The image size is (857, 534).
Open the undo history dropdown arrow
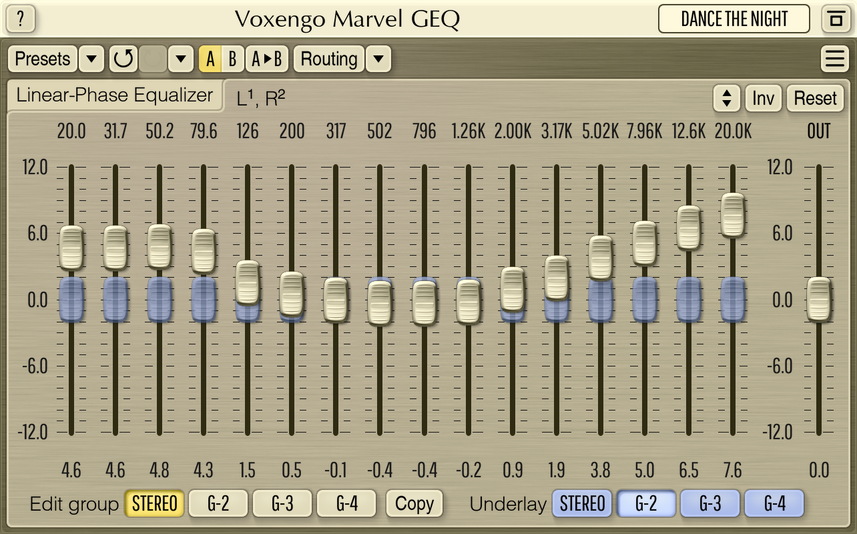pos(180,59)
